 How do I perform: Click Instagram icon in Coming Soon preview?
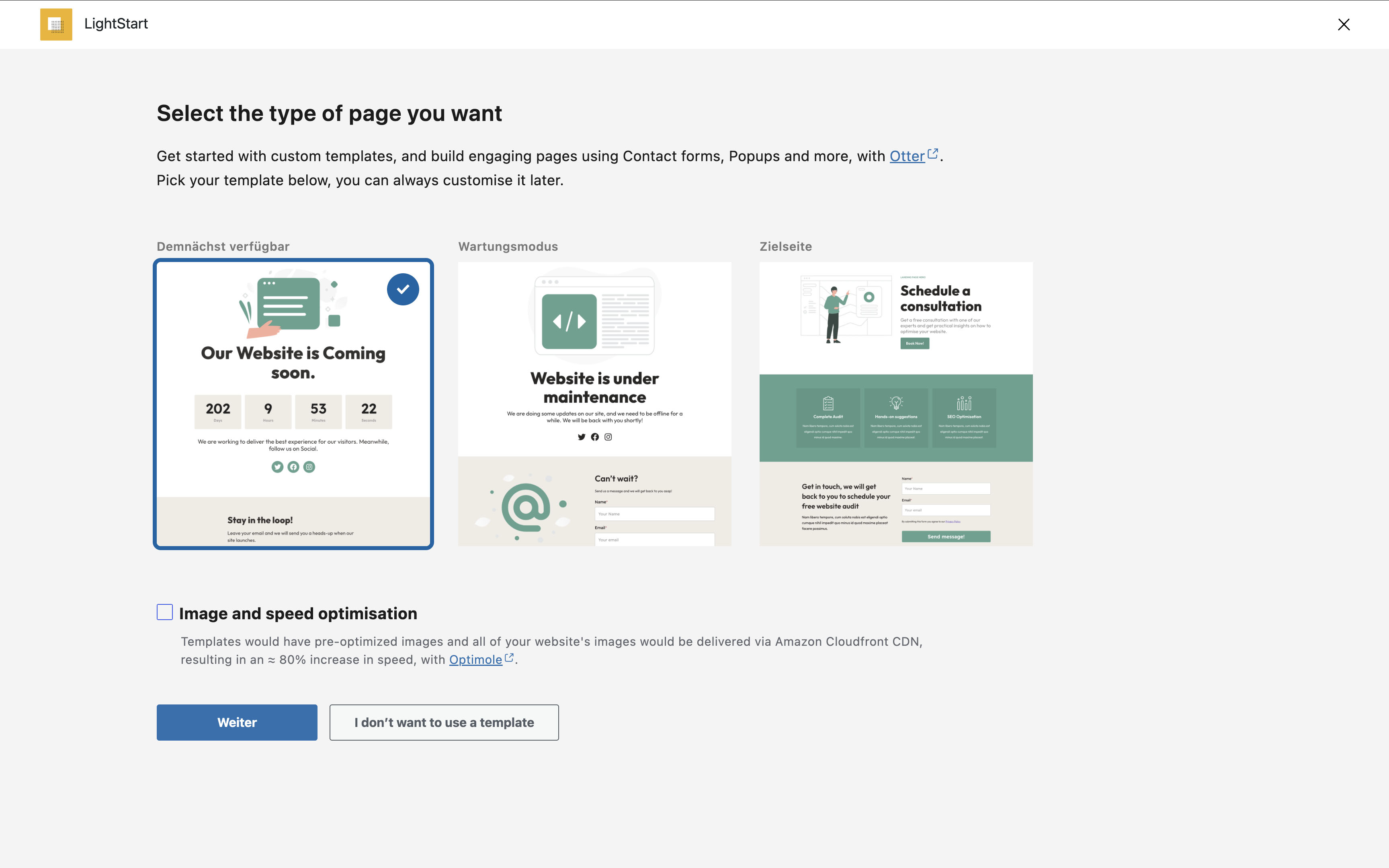pos(309,467)
